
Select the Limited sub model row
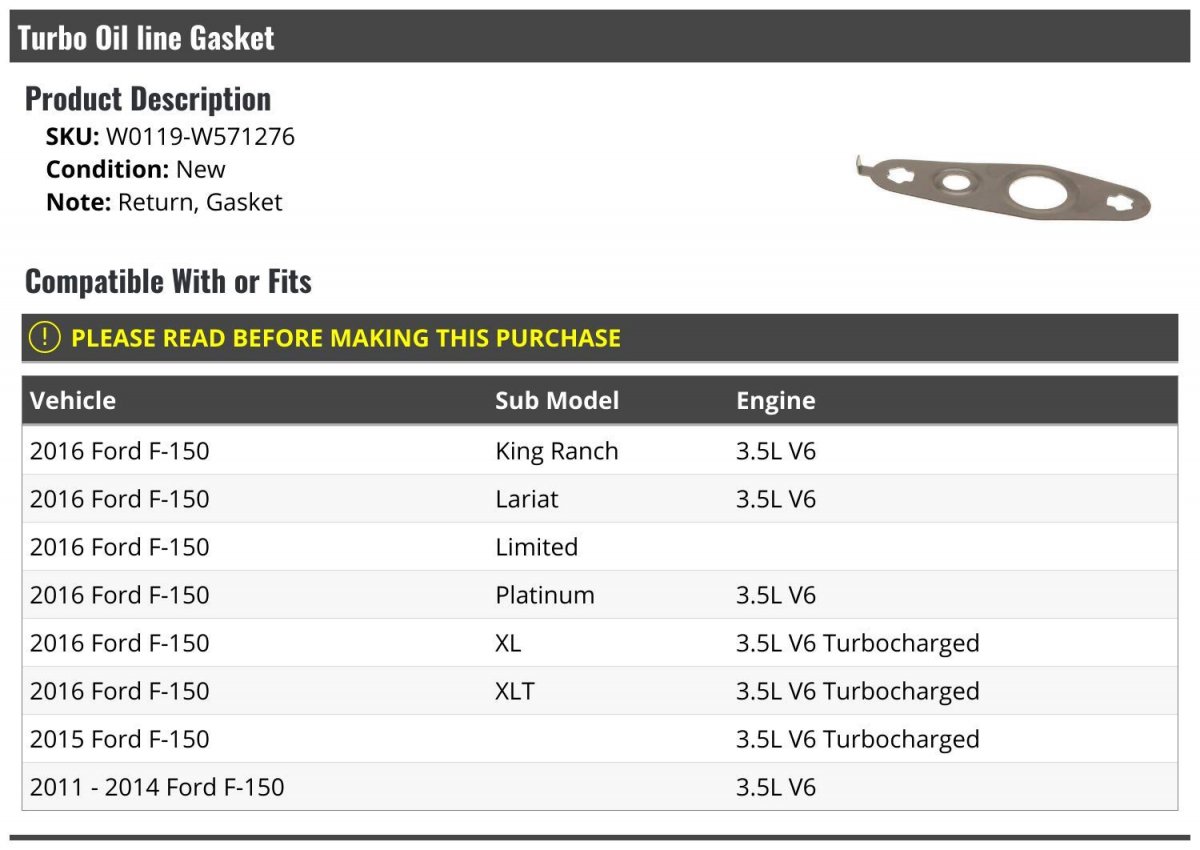coord(600,547)
